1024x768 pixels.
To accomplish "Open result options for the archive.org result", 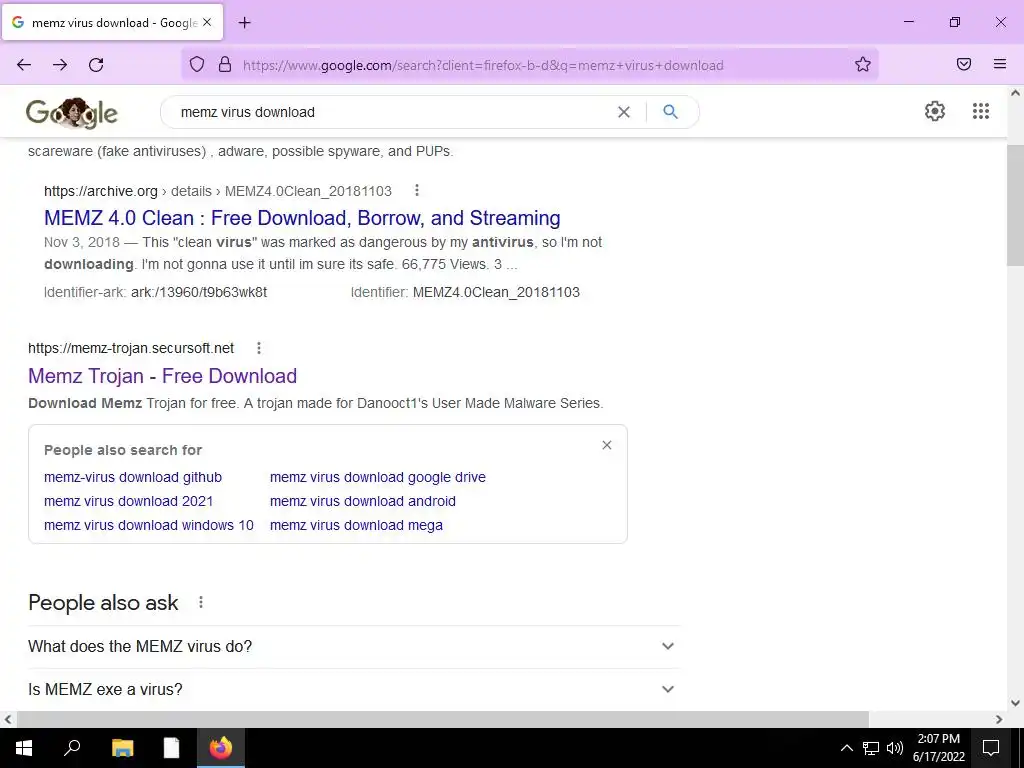I will tap(417, 190).
